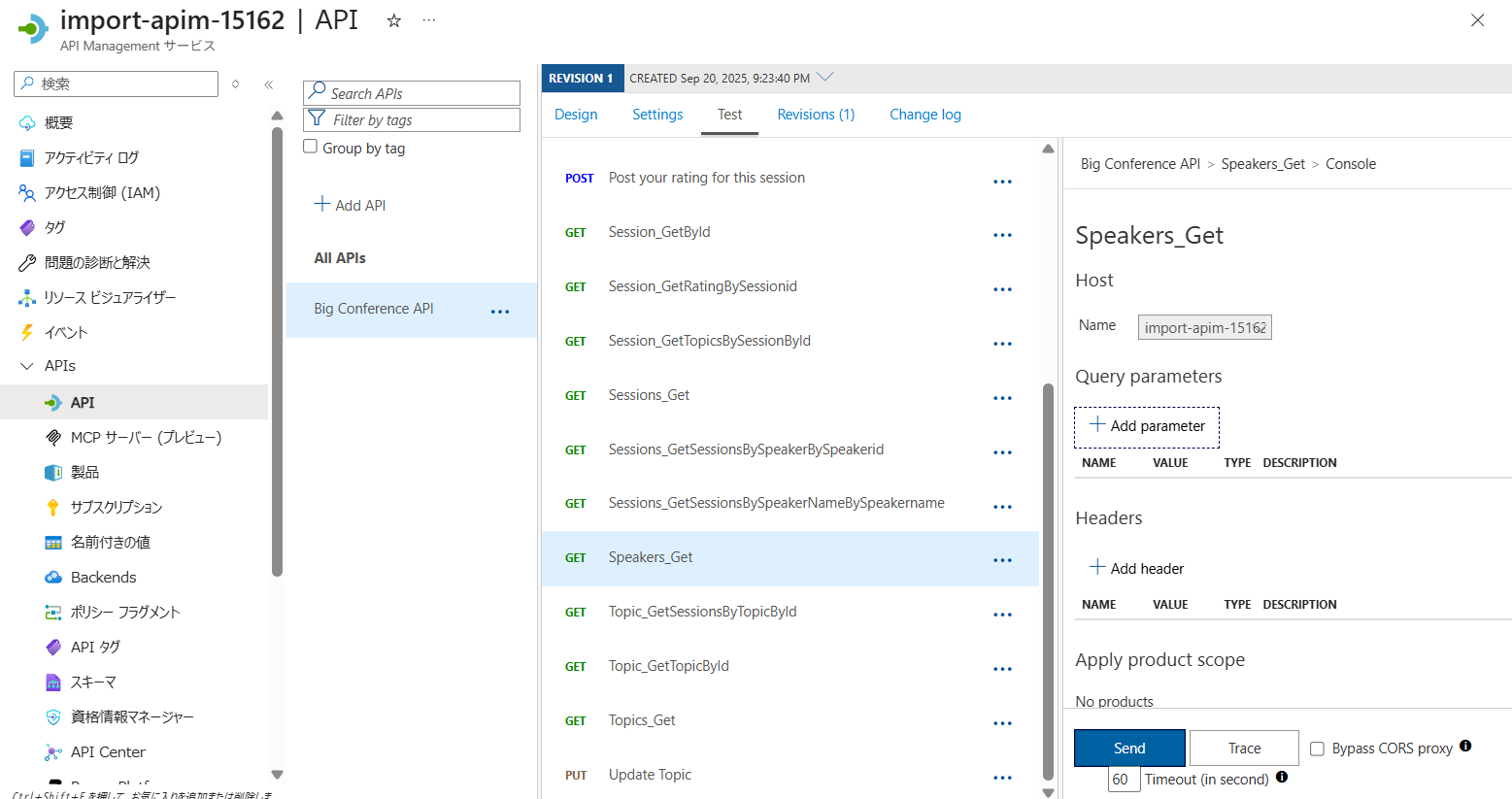The width and height of the screenshot is (1512, 799).
Task: Select All APIs in the API list
Action: (340, 258)
